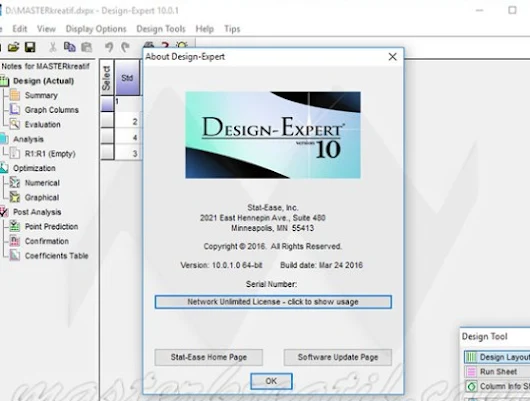Click the red Help question mark icon
The image size is (530, 401).
pyautogui.click(x=165, y=45)
